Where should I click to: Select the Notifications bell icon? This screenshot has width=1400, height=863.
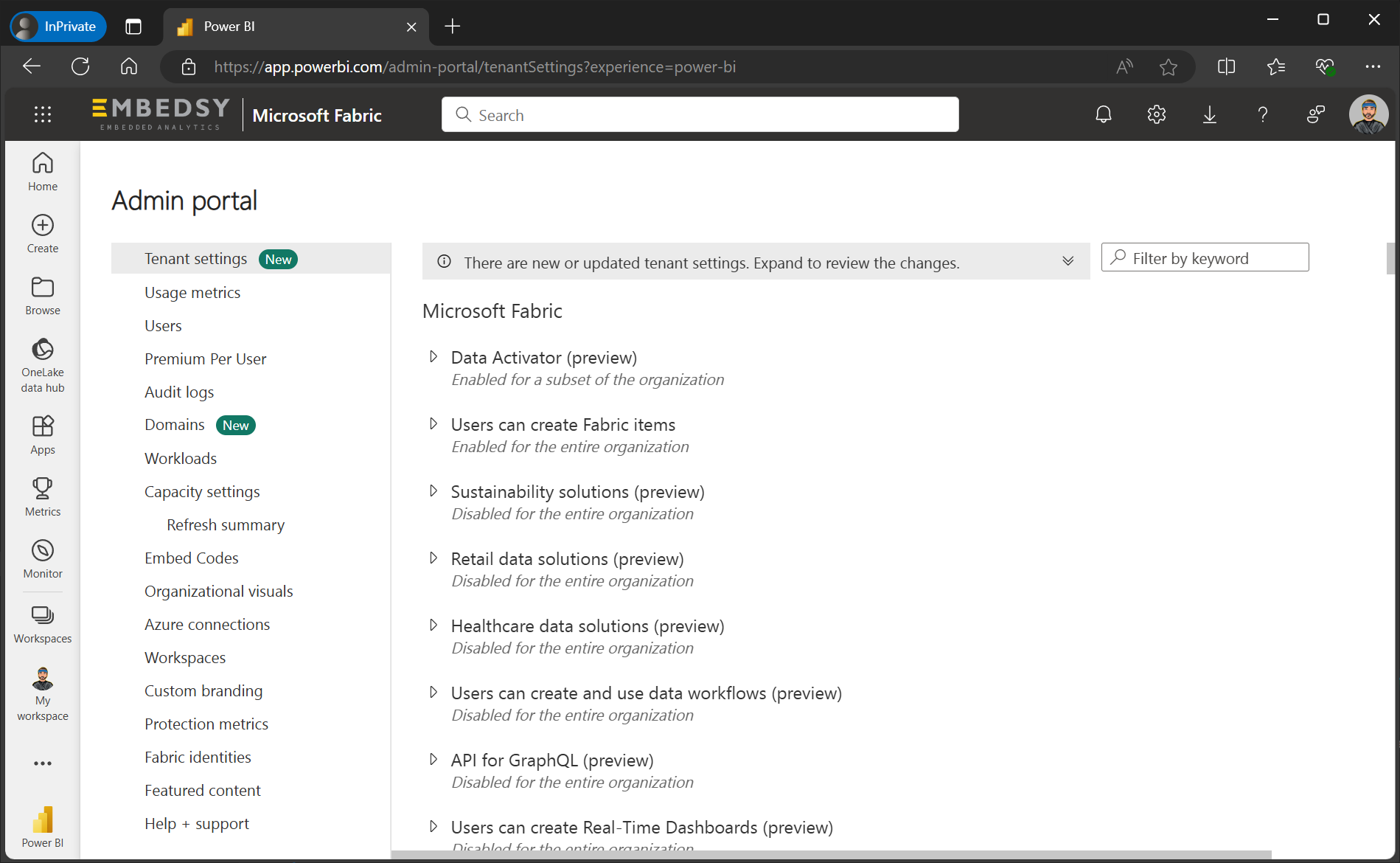pos(1103,114)
